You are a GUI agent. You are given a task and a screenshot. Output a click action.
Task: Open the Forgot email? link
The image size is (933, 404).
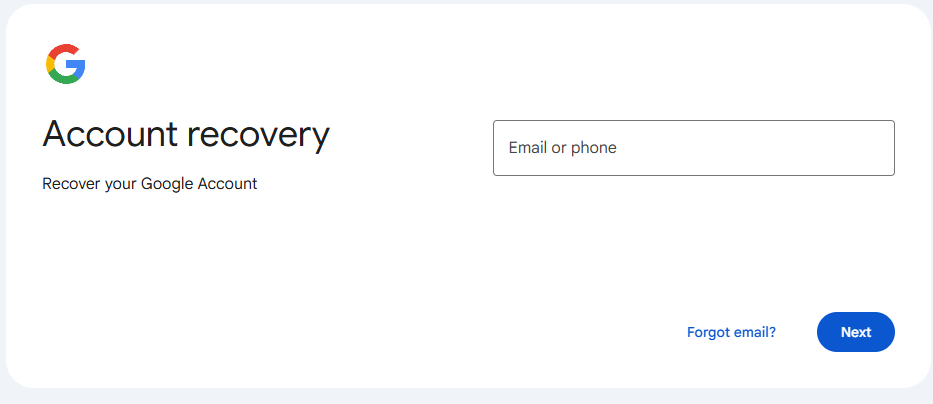[731, 332]
